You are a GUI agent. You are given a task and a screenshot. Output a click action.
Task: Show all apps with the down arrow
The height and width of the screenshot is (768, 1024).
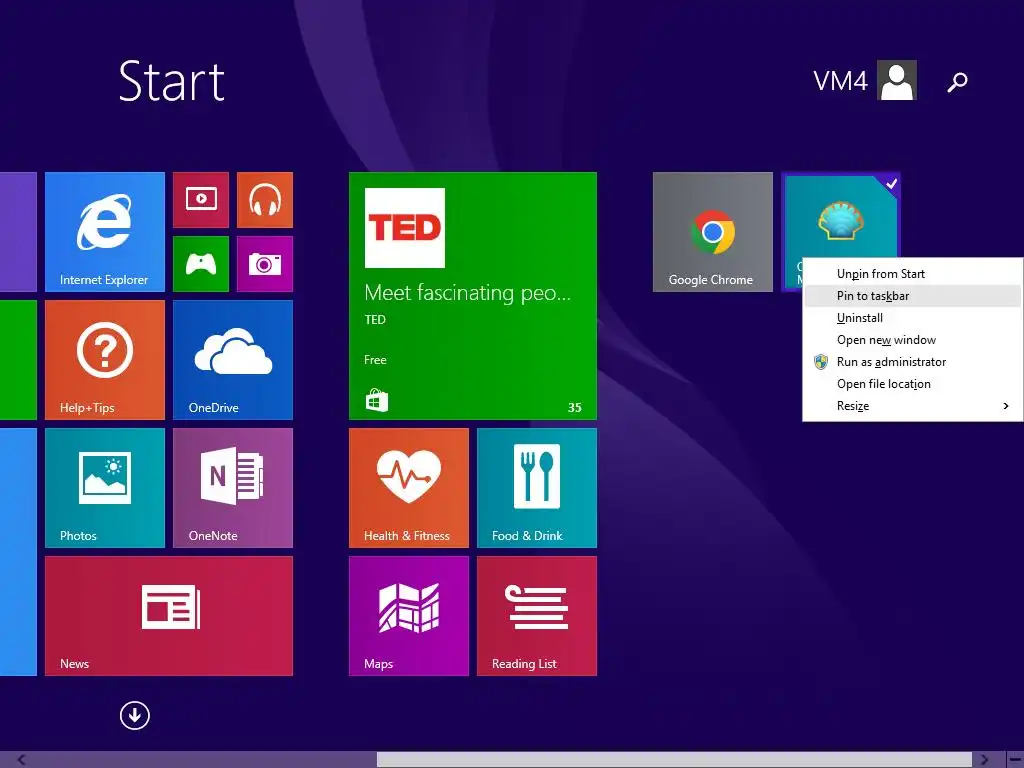pyautogui.click(x=135, y=716)
